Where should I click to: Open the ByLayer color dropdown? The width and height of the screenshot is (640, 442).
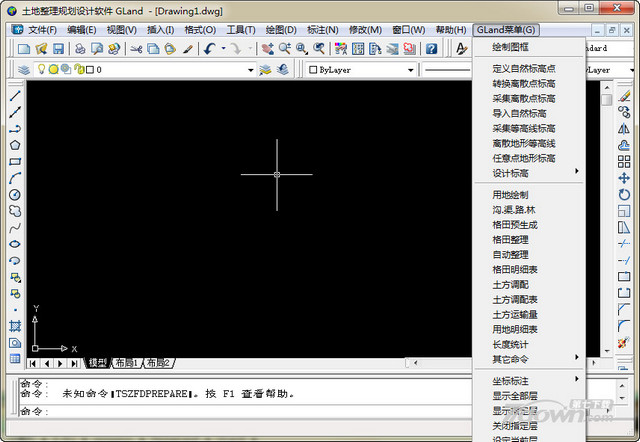[x=411, y=70]
